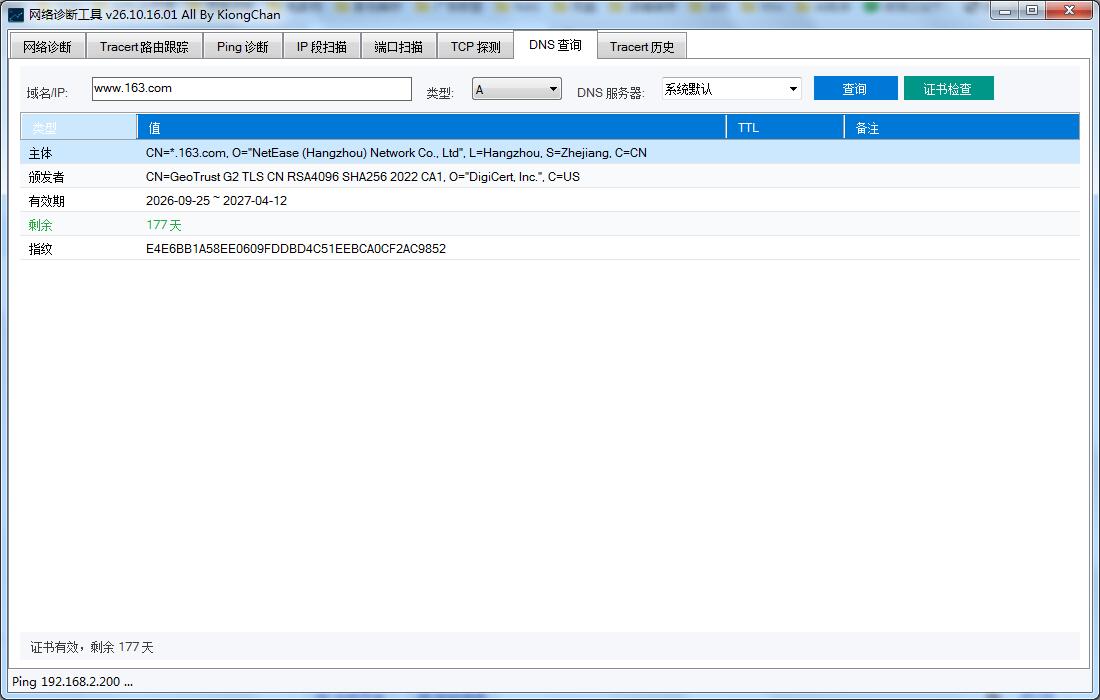The width and height of the screenshot is (1100, 700).
Task: Click the 备注 column header
Action: click(962, 128)
